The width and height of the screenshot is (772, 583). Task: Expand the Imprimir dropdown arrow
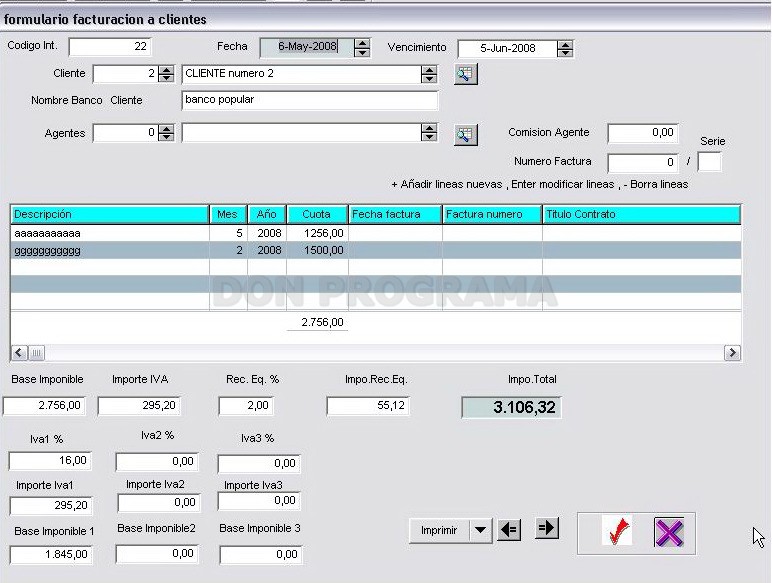(x=481, y=530)
